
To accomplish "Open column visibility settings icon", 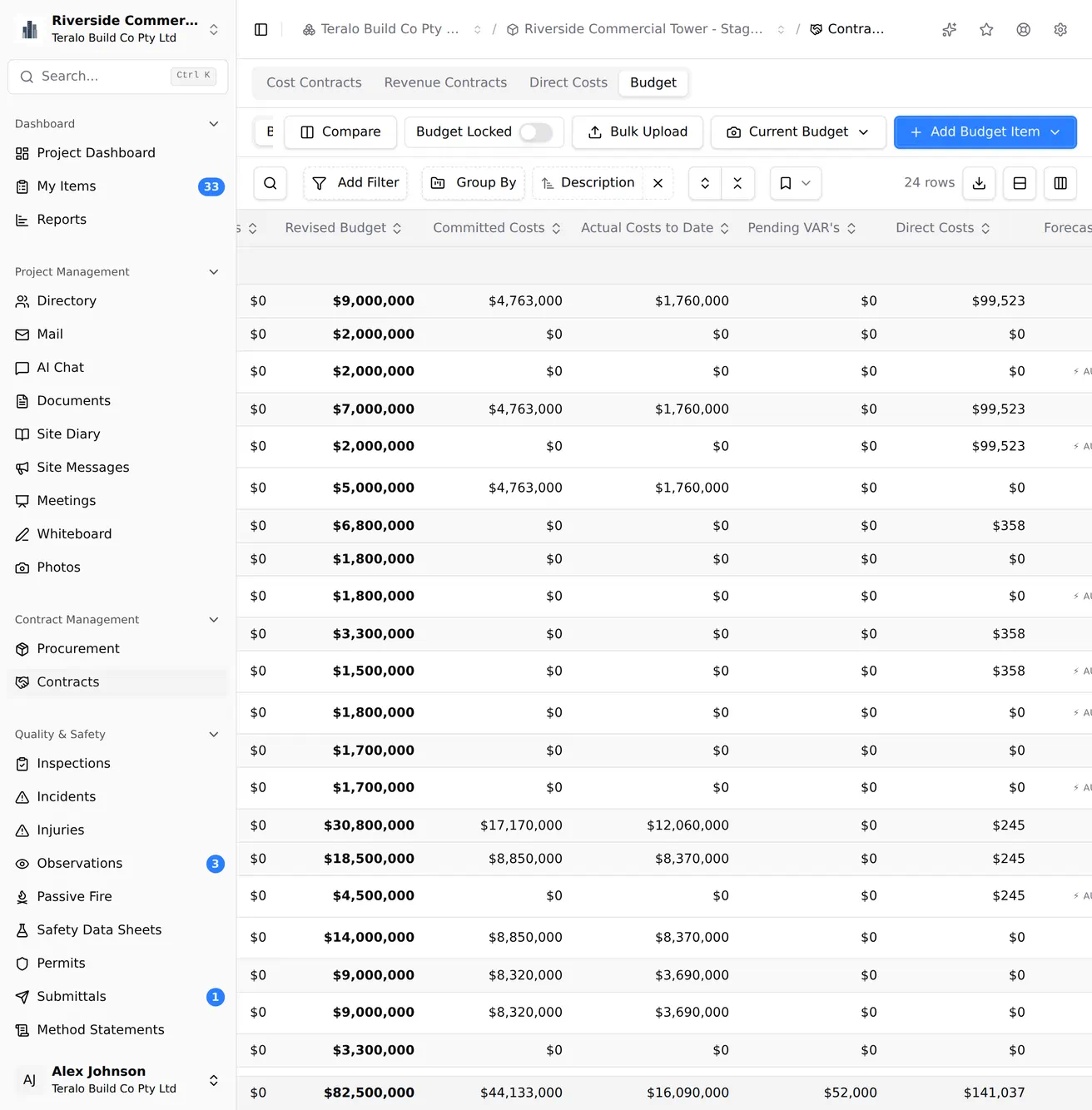I will pyautogui.click(x=1060, y=183).
